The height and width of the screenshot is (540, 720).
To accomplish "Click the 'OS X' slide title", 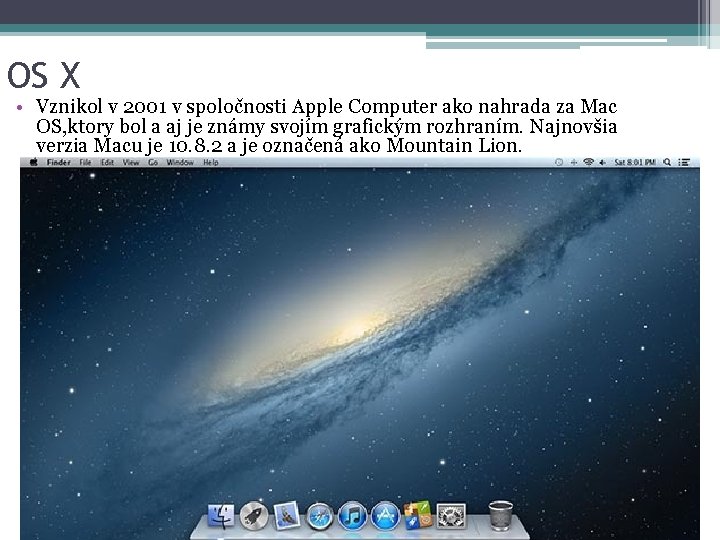I will point(44,75).
